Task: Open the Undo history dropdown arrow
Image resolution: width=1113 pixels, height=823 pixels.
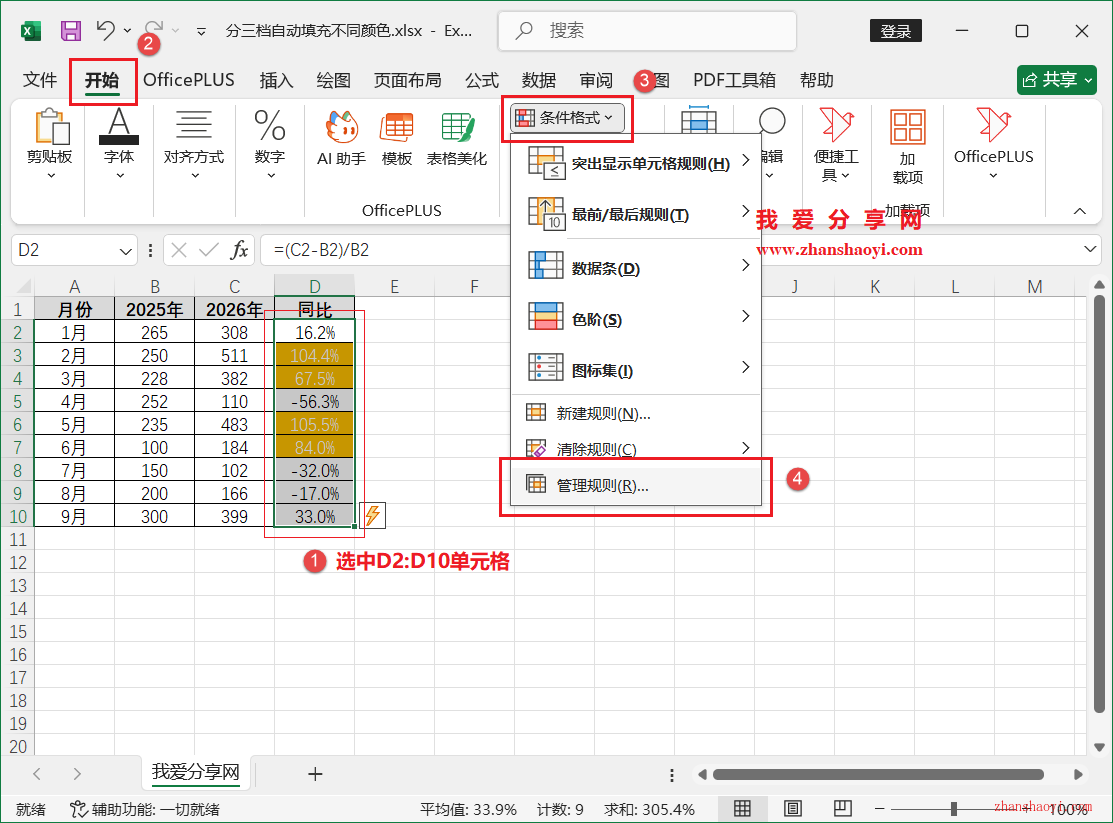Action: point(127,31)
